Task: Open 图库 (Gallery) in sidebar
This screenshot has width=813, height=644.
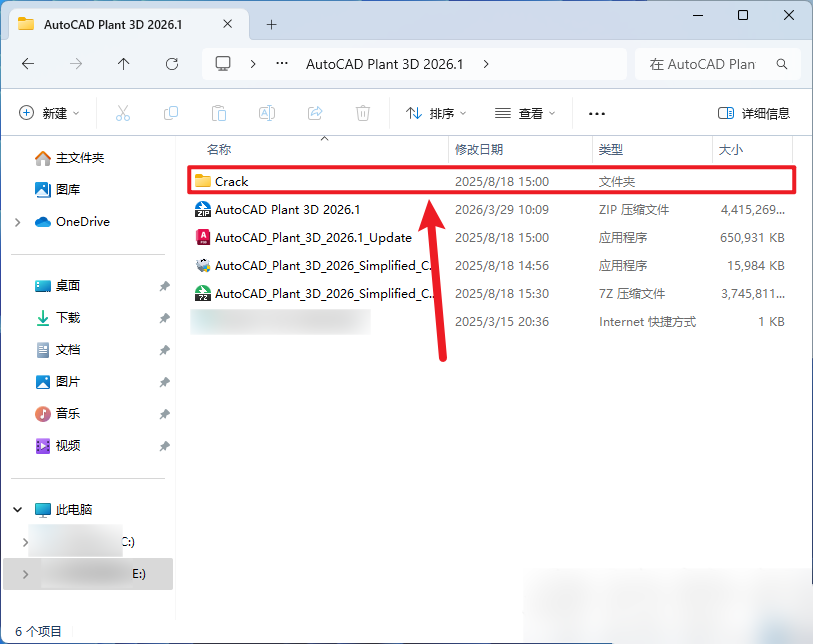Action: pos(57,190)
